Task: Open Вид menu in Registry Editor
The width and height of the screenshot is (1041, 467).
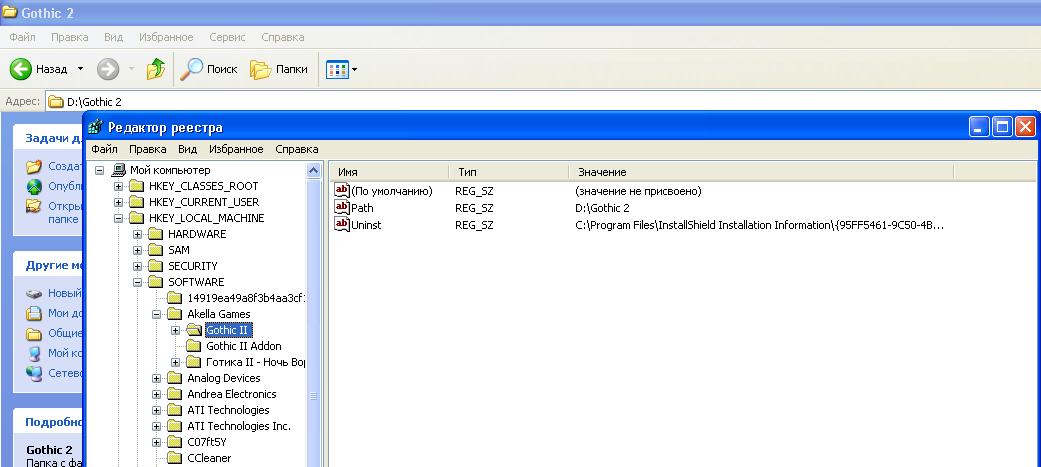Action: point(187,149)
